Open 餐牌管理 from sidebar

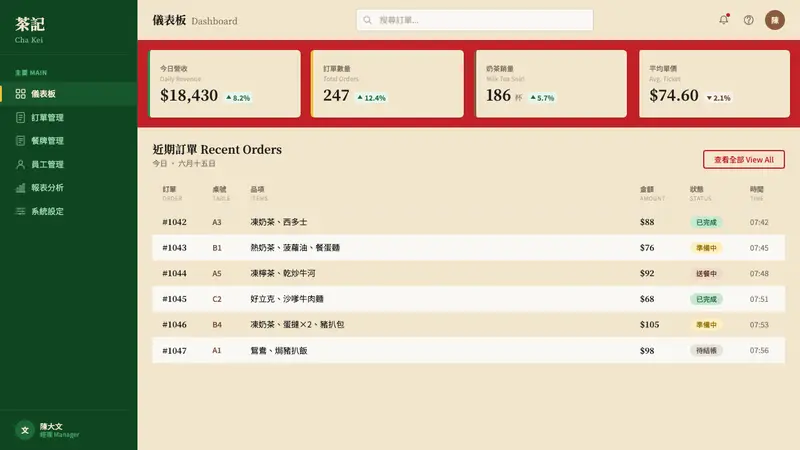68,141
